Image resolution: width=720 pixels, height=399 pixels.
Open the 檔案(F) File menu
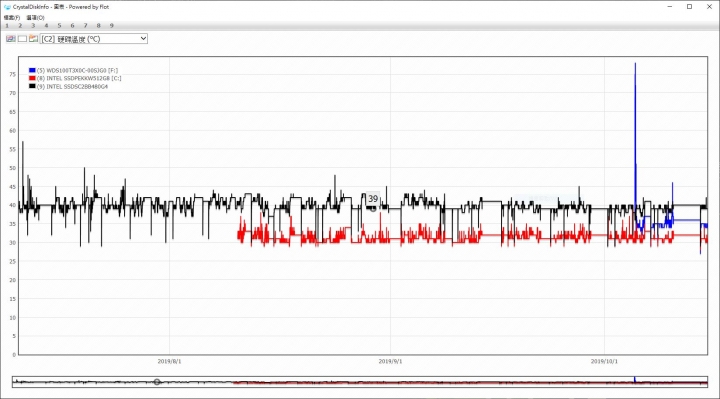(x=12, y=17)
